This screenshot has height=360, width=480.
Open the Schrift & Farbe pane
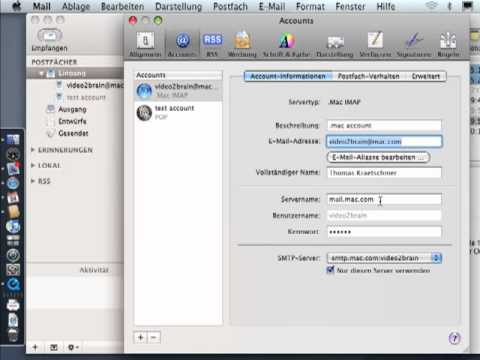coord(287,44)
